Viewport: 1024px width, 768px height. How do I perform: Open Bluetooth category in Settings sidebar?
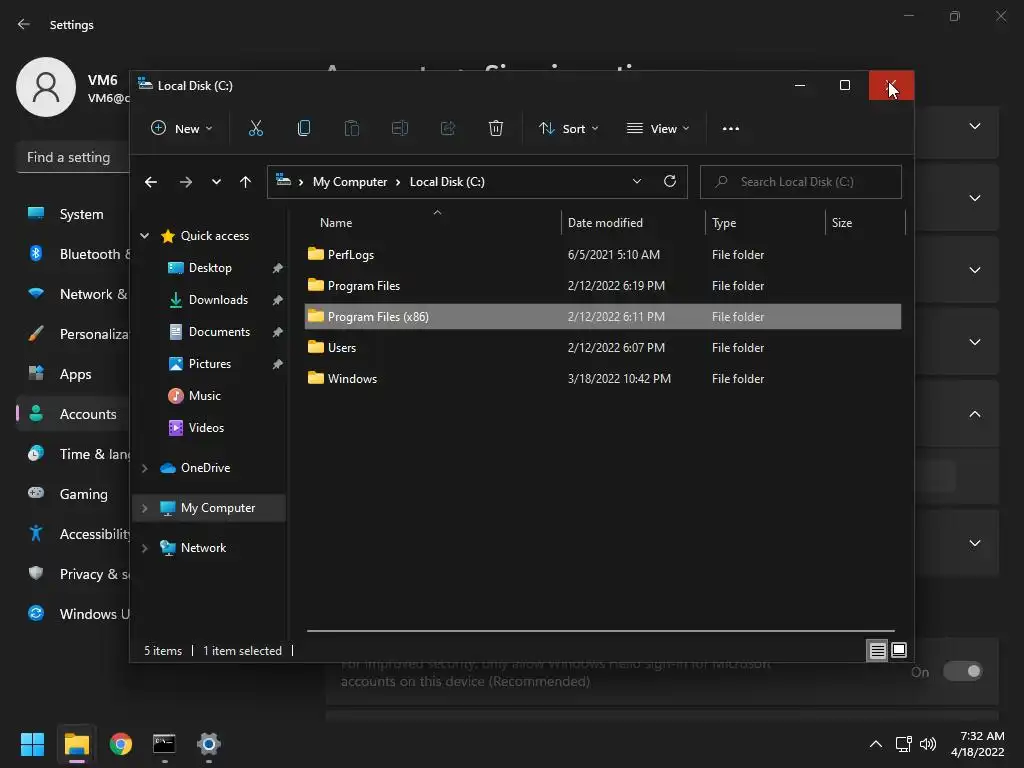[73, 254]
